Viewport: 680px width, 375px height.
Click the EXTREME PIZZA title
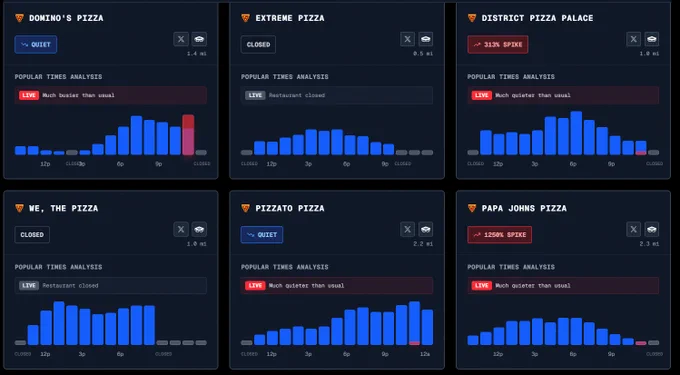click(x=290, y=18)
